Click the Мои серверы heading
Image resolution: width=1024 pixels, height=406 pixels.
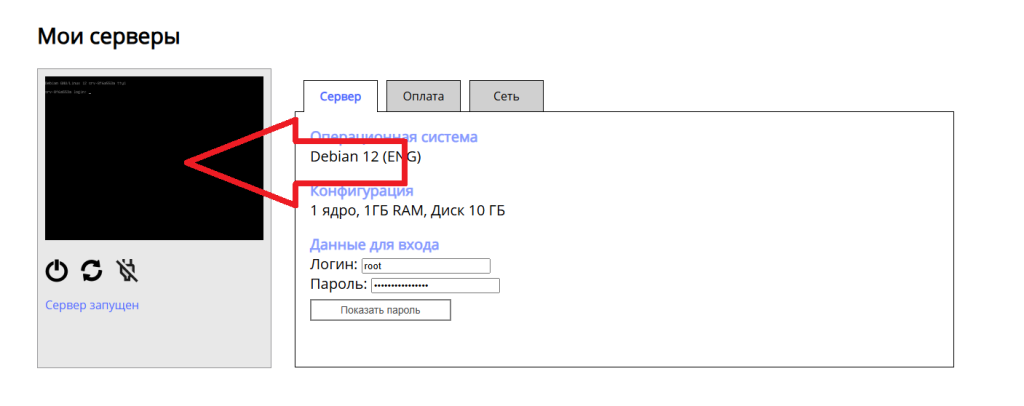tap(108, 37)
